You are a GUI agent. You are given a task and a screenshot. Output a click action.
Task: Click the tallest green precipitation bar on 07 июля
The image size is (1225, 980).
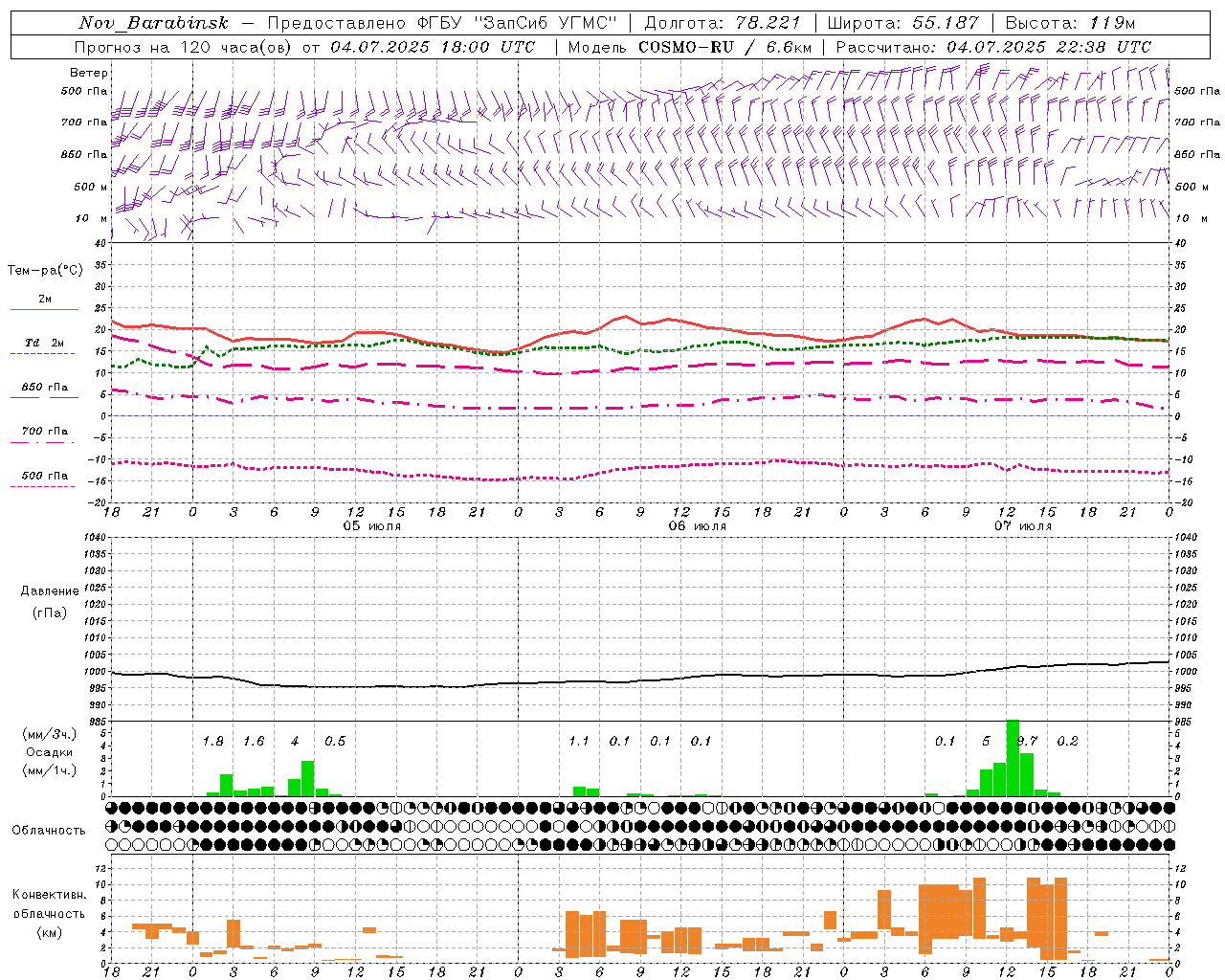pyautogui.click(x=1013, y=758)
